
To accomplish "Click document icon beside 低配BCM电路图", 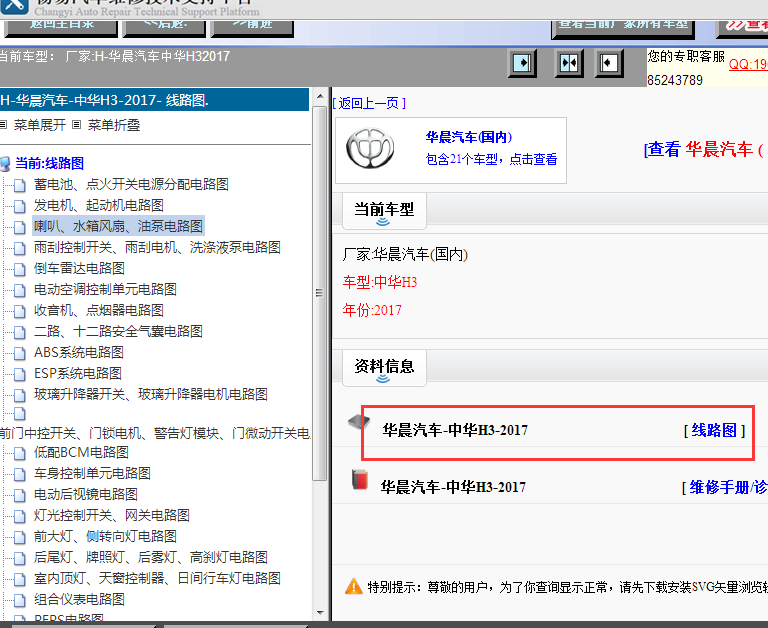I will (20, 453).
